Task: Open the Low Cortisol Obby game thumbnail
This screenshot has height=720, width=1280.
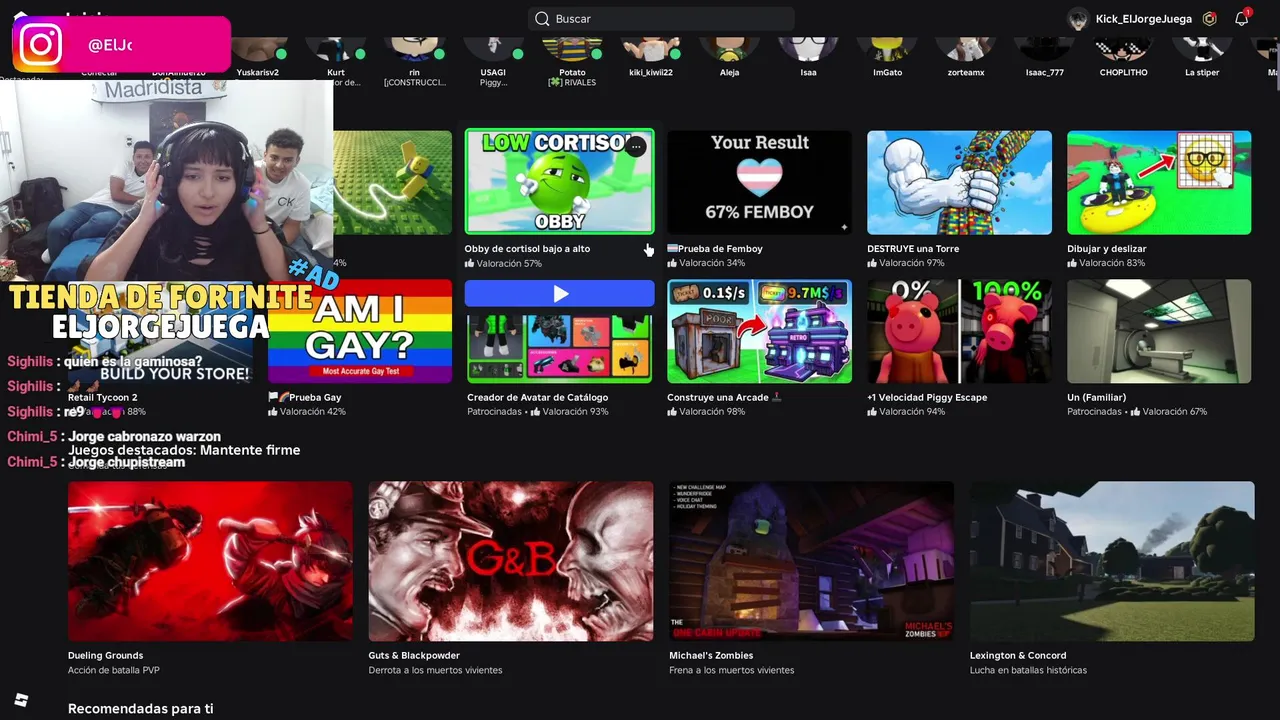Action: pos(560,181)
